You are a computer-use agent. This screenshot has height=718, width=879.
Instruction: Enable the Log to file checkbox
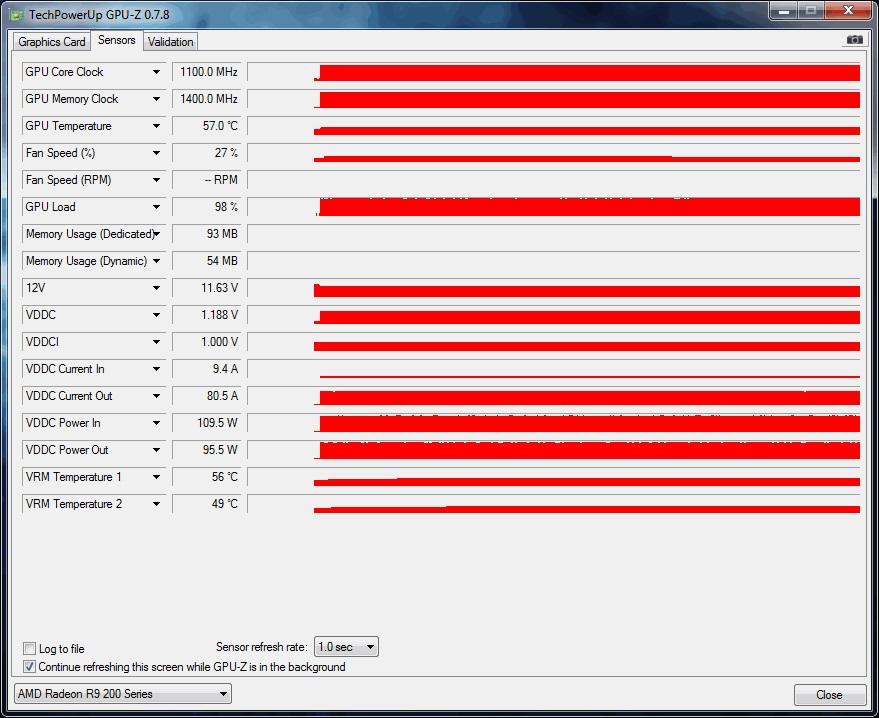[x=29, y=648]
